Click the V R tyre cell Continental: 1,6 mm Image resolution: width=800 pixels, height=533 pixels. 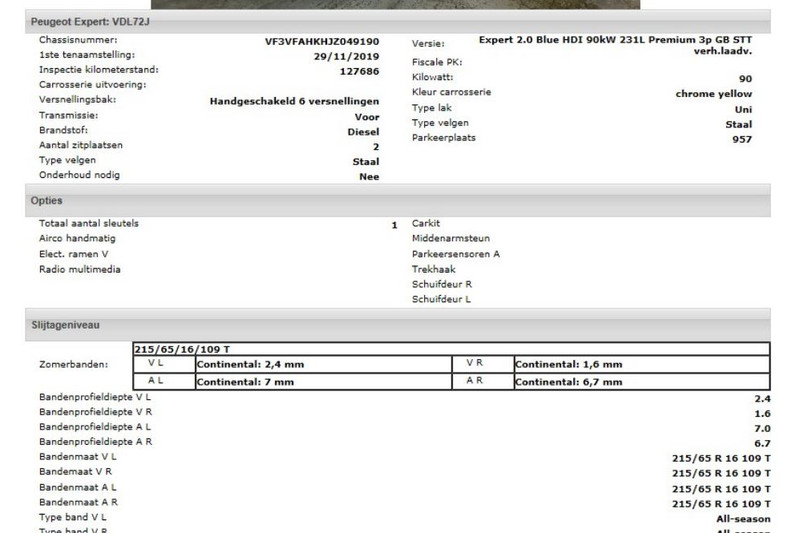pyautogui.click(x=568, y=365)
